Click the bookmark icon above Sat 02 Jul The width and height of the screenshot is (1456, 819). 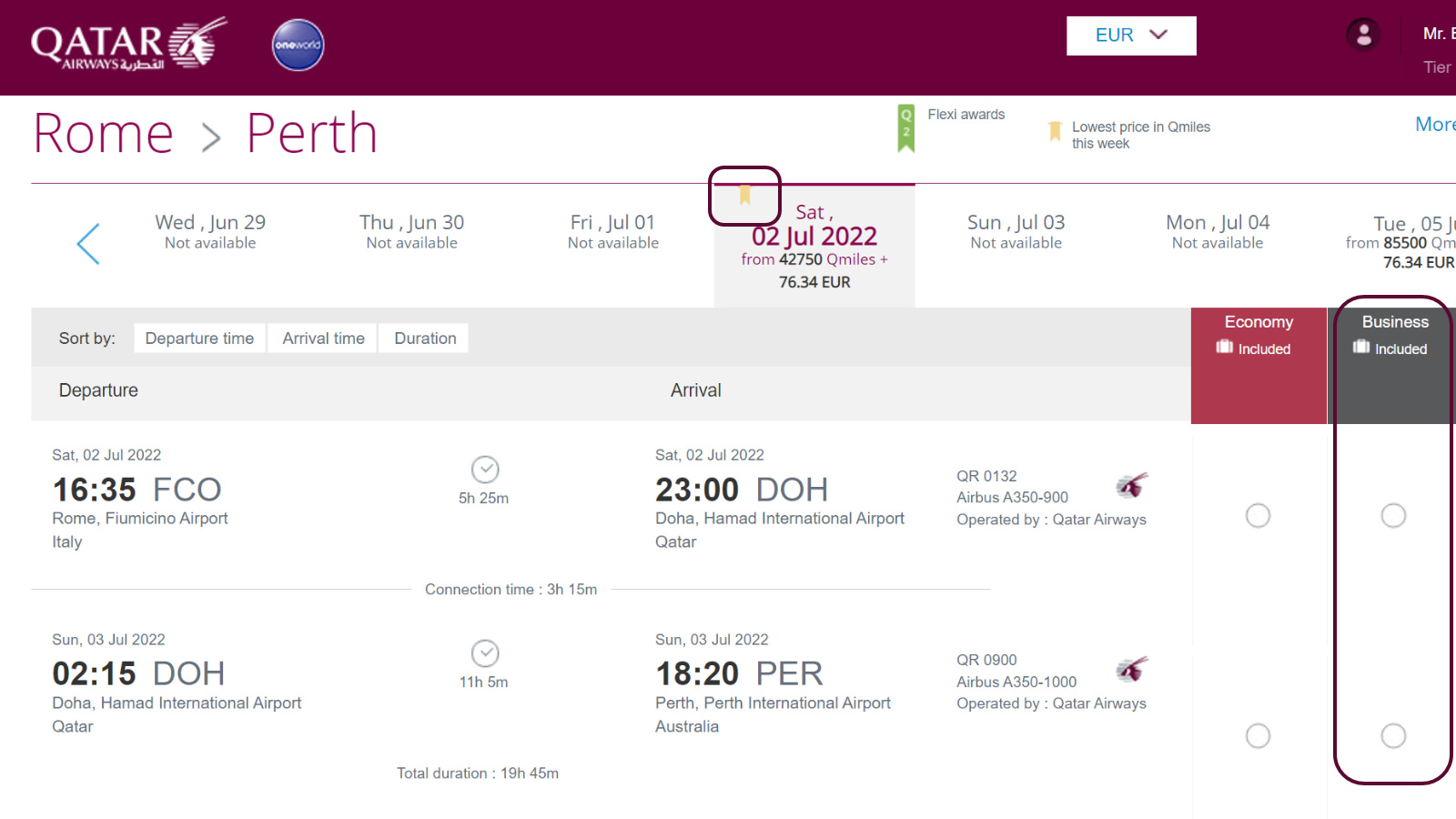(744, 194)
